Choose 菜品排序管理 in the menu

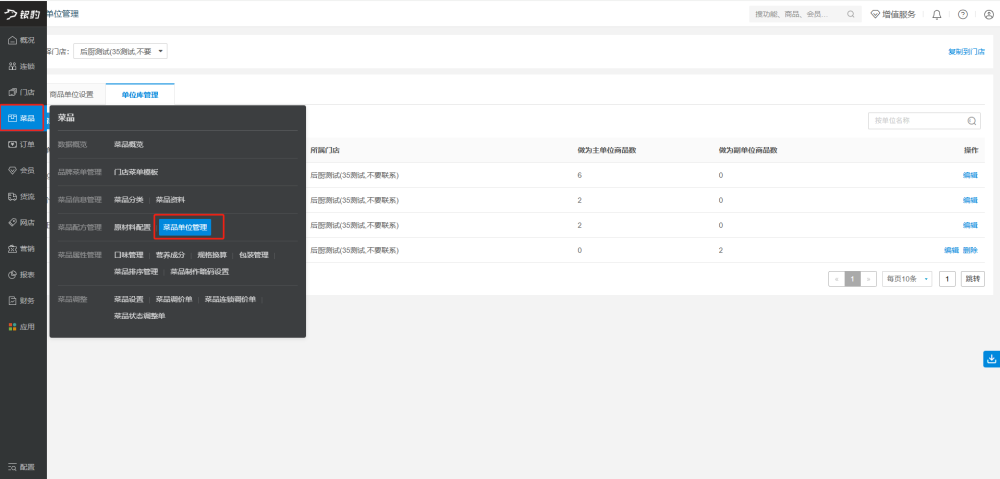pyautogui.click(x=136, y=272)
